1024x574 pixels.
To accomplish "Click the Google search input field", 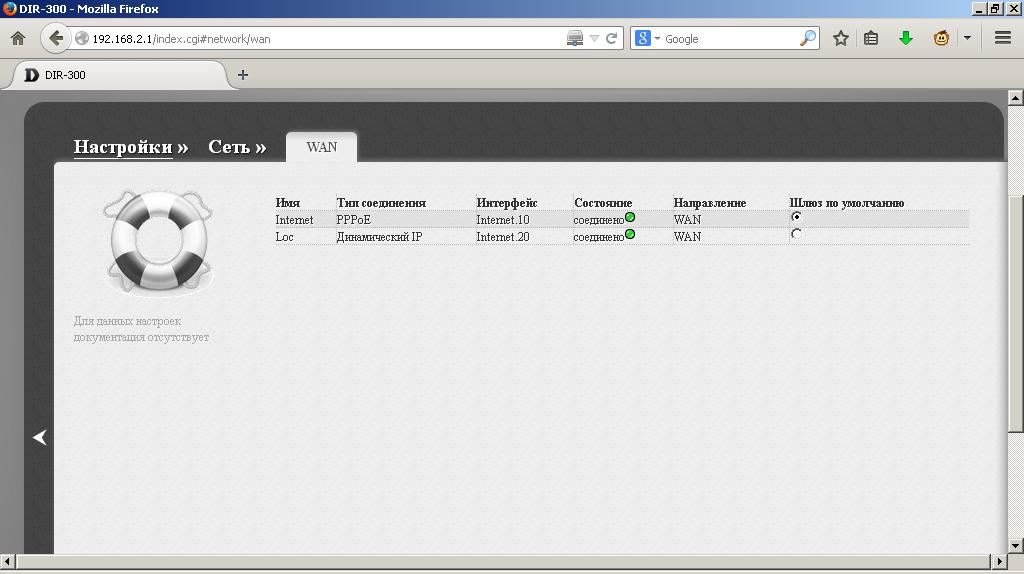I will tap(730, 39).
